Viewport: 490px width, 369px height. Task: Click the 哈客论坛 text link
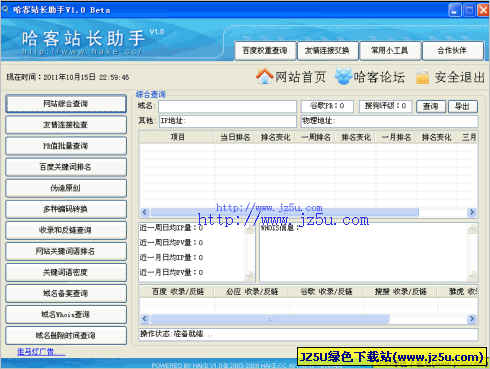point(379,77)
